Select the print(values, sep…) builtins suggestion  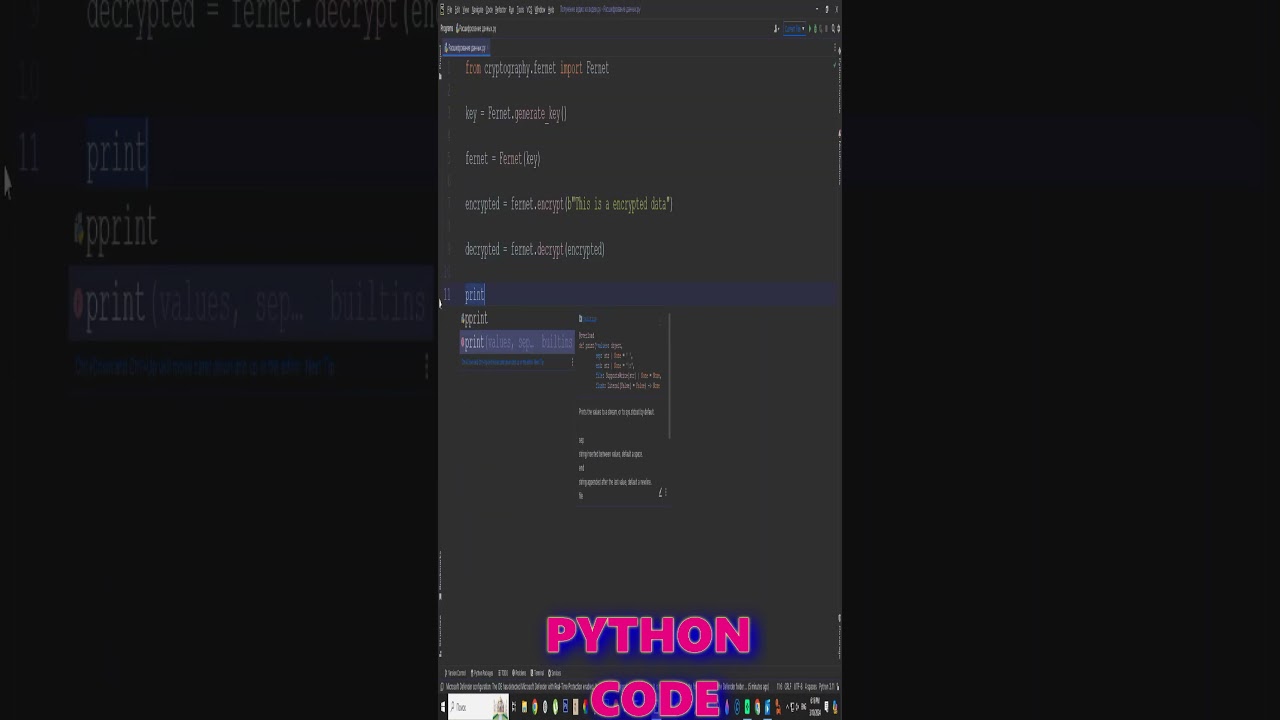517,342
